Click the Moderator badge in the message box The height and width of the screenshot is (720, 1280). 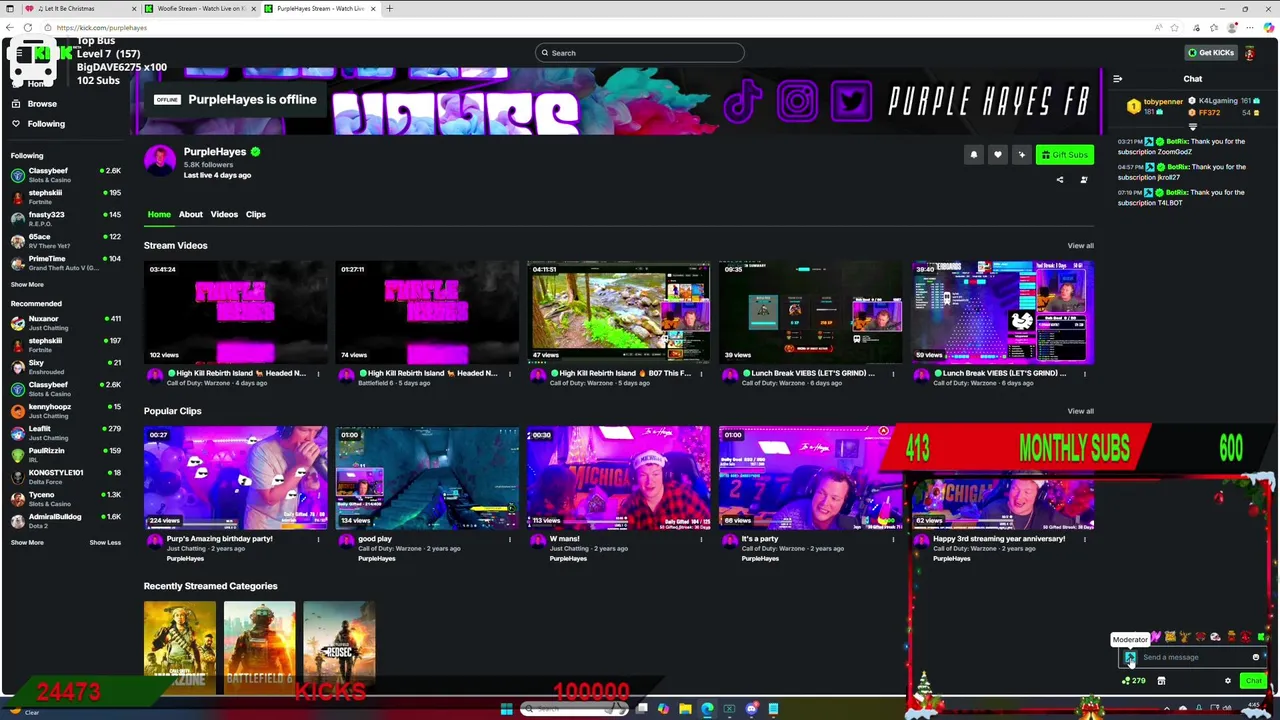1130,657
